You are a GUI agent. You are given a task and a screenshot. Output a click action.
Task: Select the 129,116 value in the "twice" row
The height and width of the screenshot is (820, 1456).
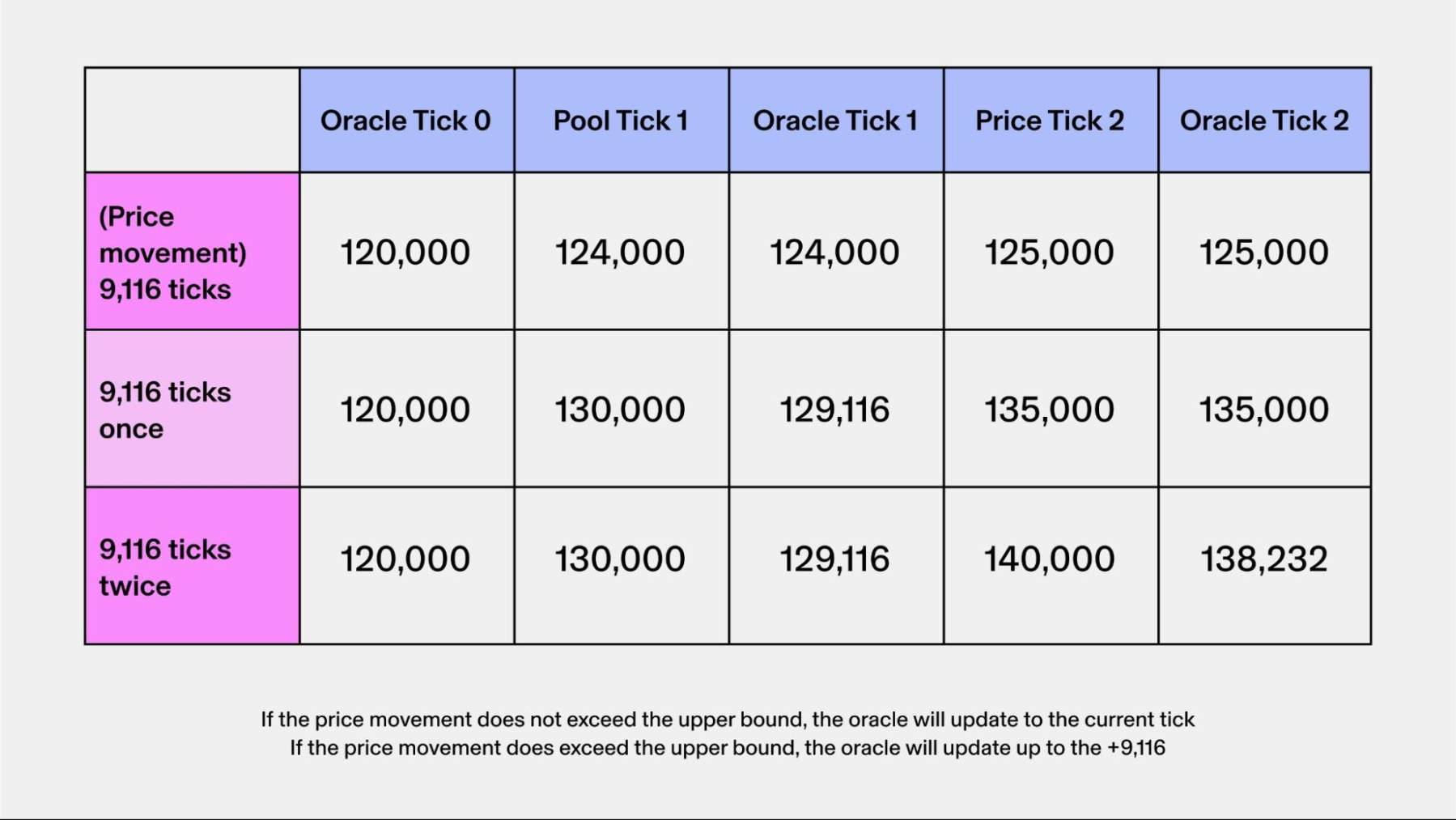834,559
